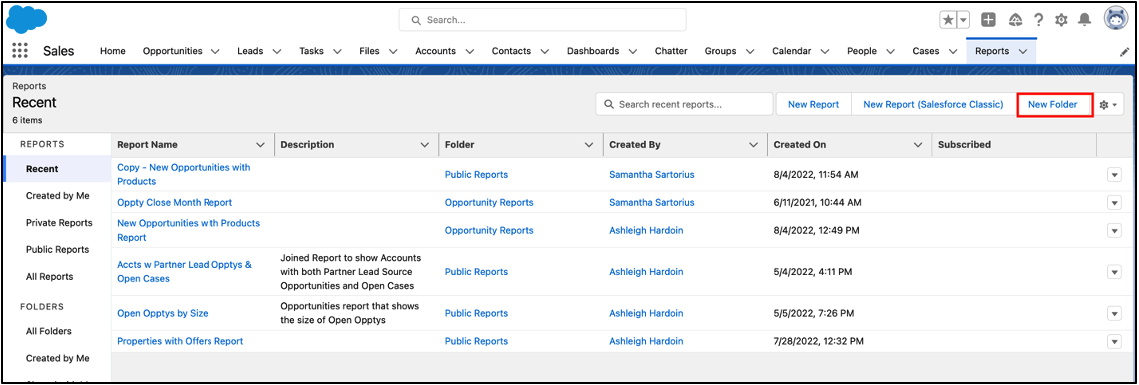Open row actions for Open Opptys by Size
The height and width of the screenshot is (385, 1139).
pos(1114,313)
